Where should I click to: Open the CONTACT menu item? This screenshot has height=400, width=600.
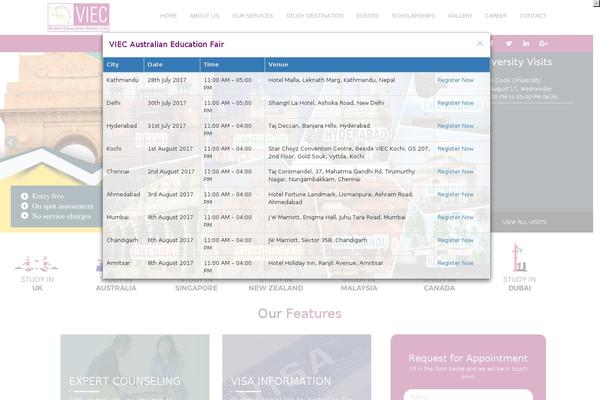[533, 16]
